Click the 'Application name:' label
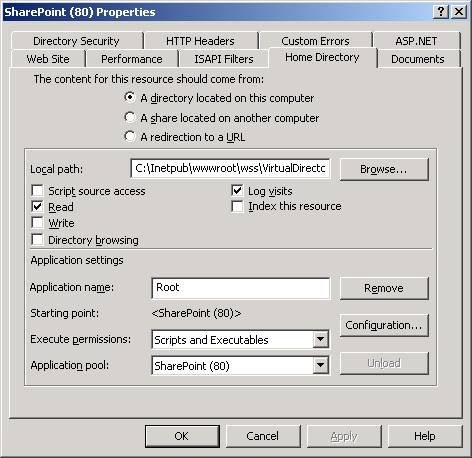472x458 pixels. click(x=72, y=287)
